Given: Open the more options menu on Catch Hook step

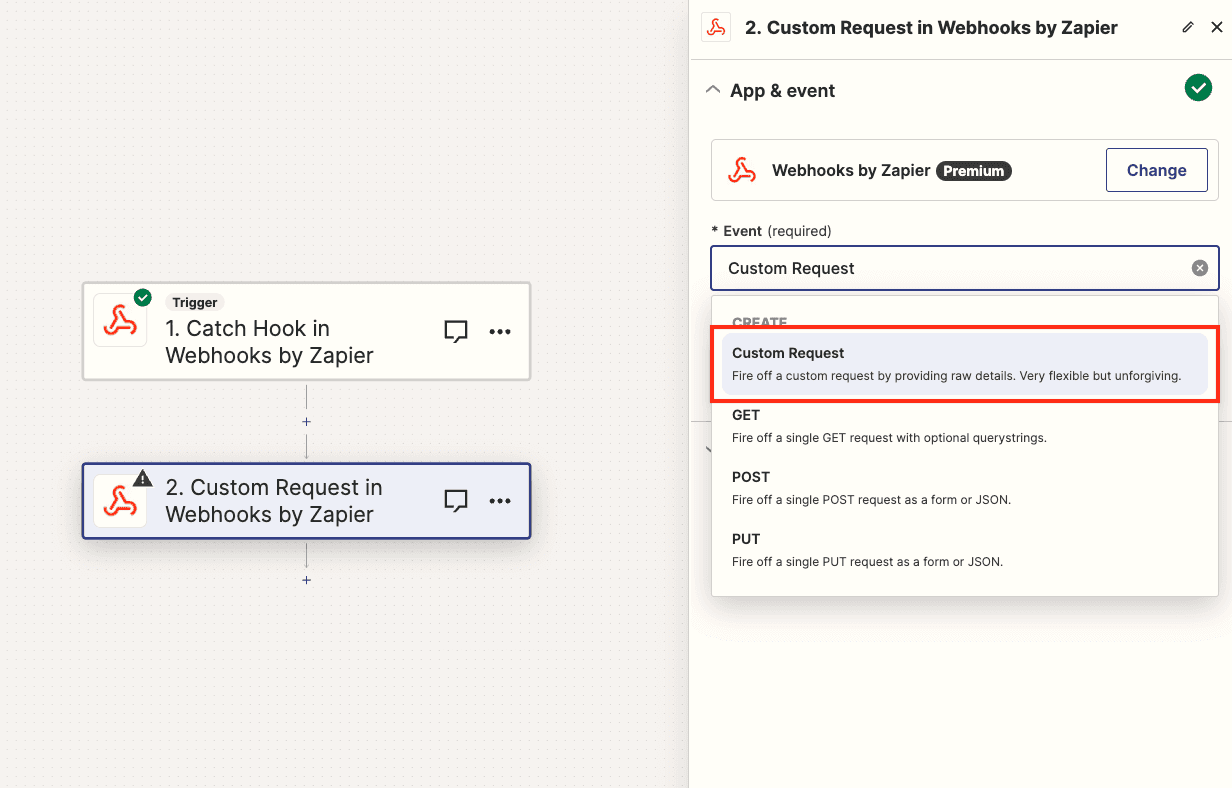Looking at the screenshot, I should tap(500, 332).
